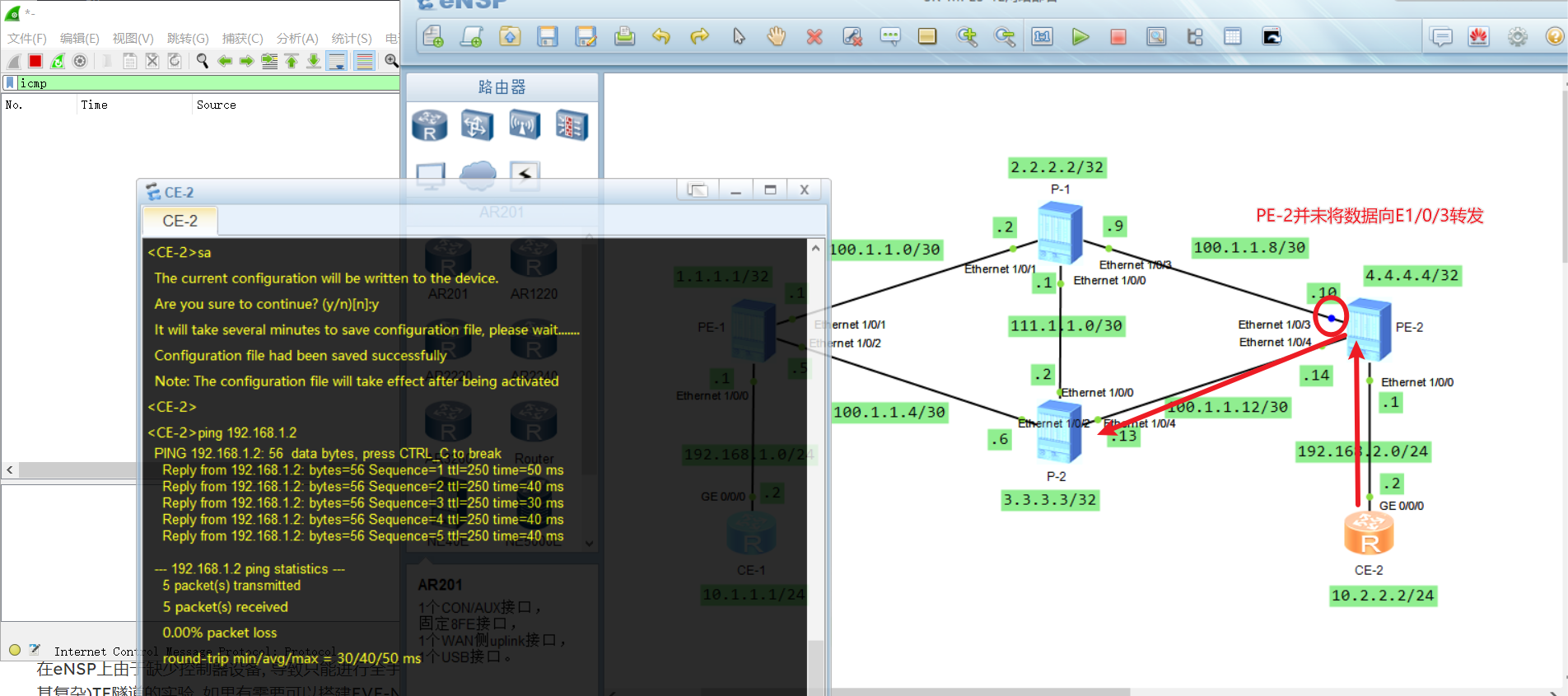Select the Switch device category icon
This screenshot has width=1568, height=696.
[x=477, y=126]
